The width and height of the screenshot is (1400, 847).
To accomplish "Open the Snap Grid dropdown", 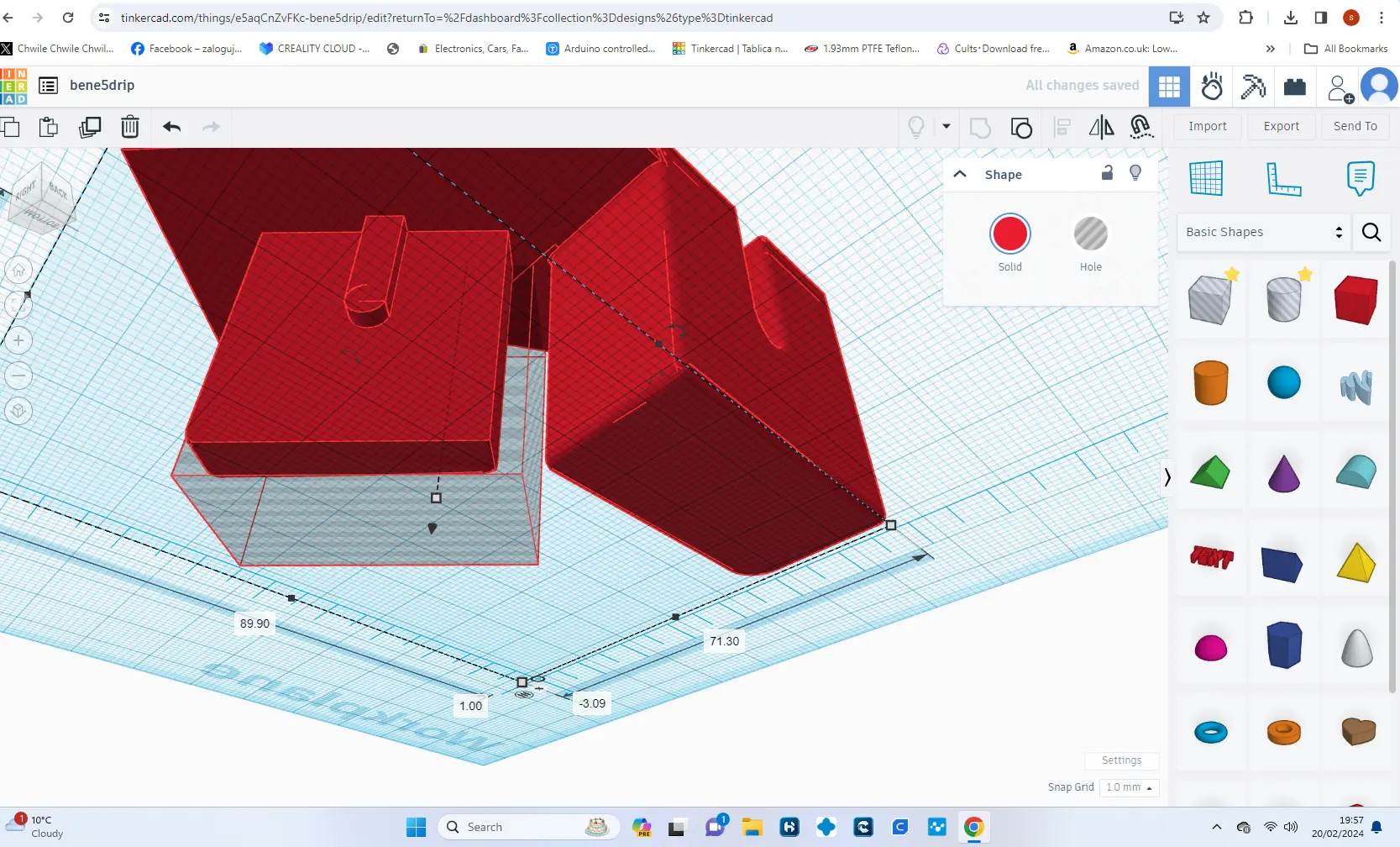I will 1130,787.
